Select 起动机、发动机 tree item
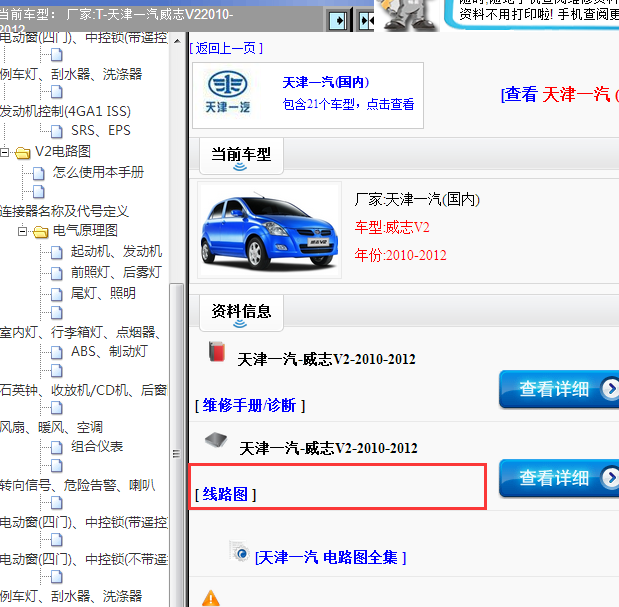Image resolution: width=619 pixels, height=607 pixels. (116, 251)
